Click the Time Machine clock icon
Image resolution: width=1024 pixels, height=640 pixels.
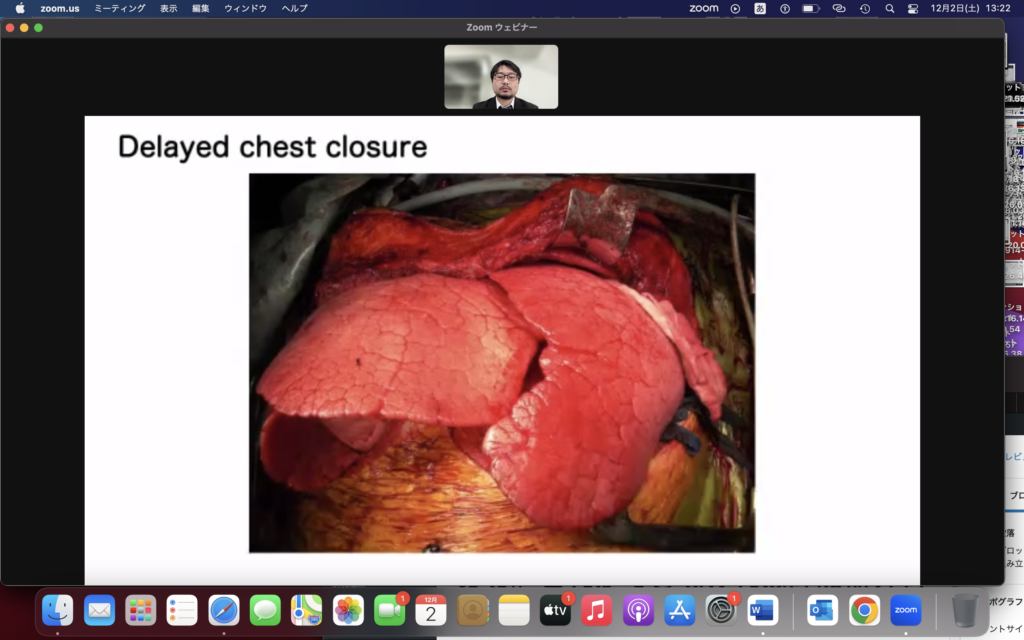864,8
